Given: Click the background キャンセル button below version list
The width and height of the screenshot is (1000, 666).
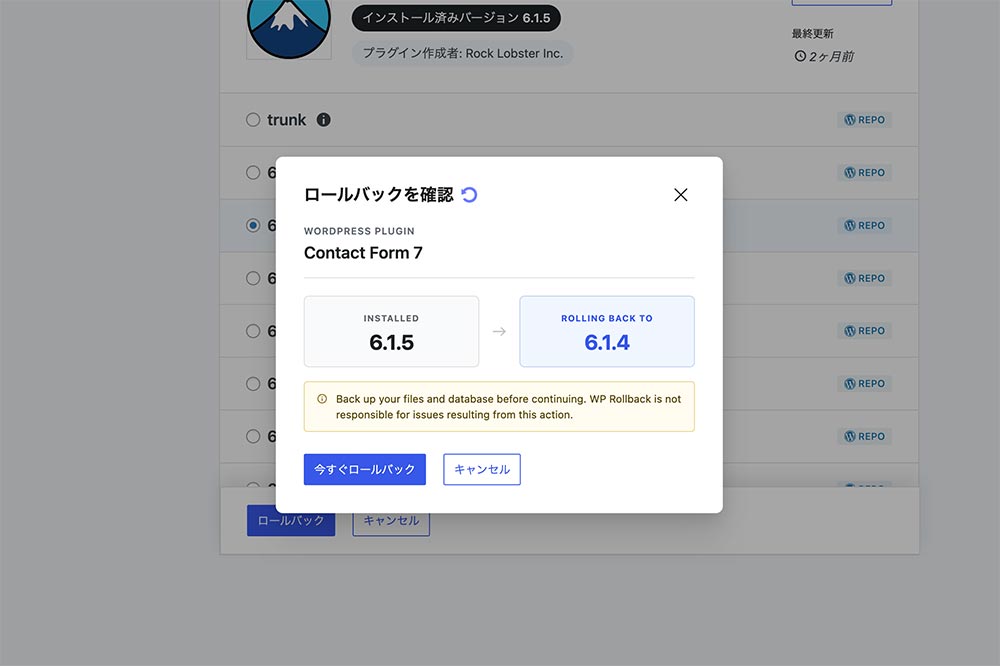Looking at the screenshot, I should pos(391,521).
